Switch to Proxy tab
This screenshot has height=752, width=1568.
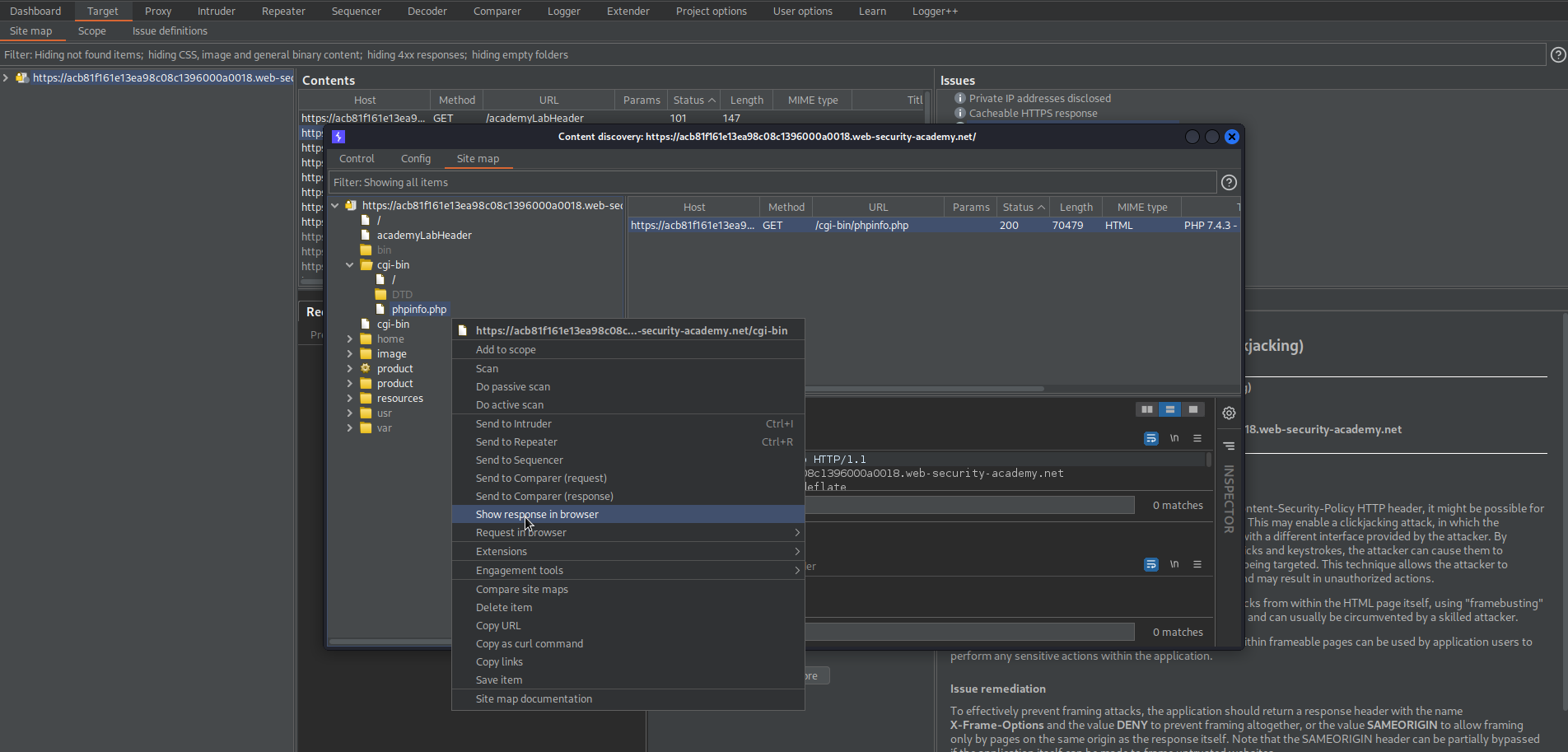point(158,12)
